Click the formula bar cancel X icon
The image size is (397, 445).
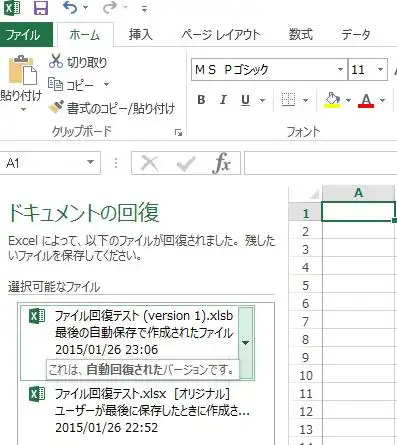[x=150, y=163]
